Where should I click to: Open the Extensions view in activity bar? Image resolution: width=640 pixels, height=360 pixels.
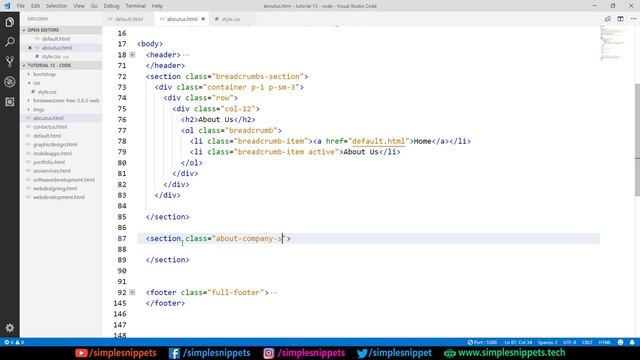pos(9,102)
